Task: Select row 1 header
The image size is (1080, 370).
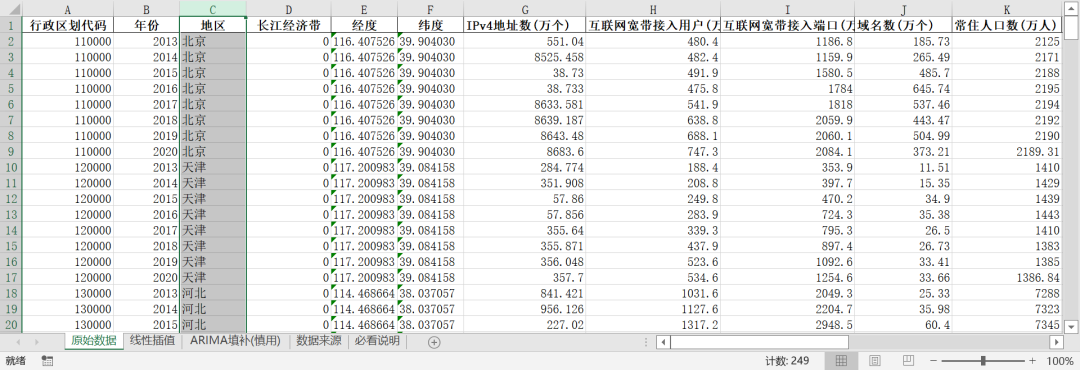Action: click(x=11, y=25)
